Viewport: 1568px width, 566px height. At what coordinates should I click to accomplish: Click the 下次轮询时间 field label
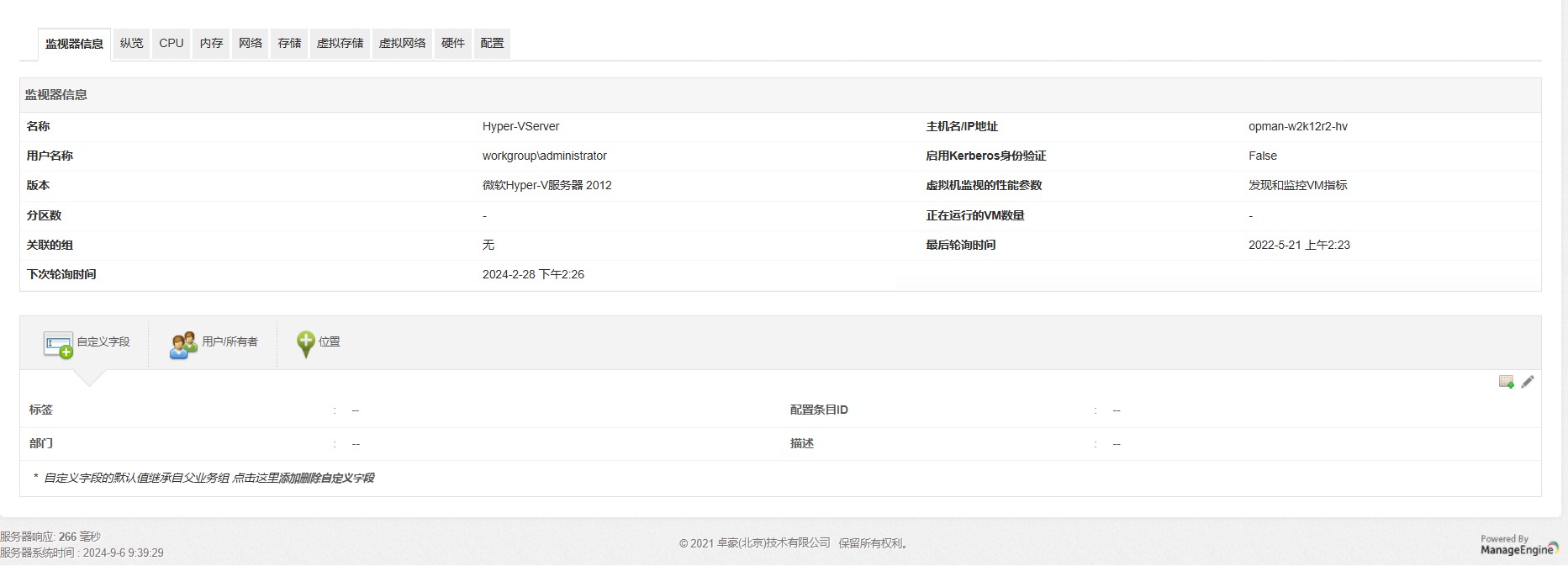pyautogui.click(x=61, y=274)
